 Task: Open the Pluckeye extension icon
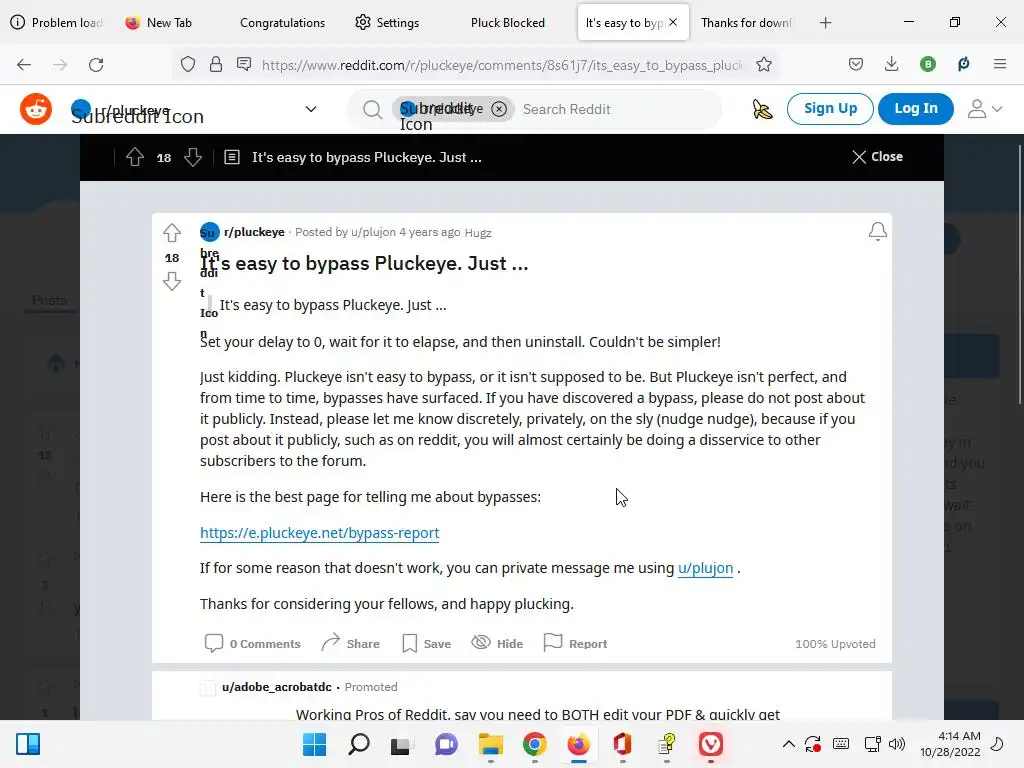click(963, 64)
